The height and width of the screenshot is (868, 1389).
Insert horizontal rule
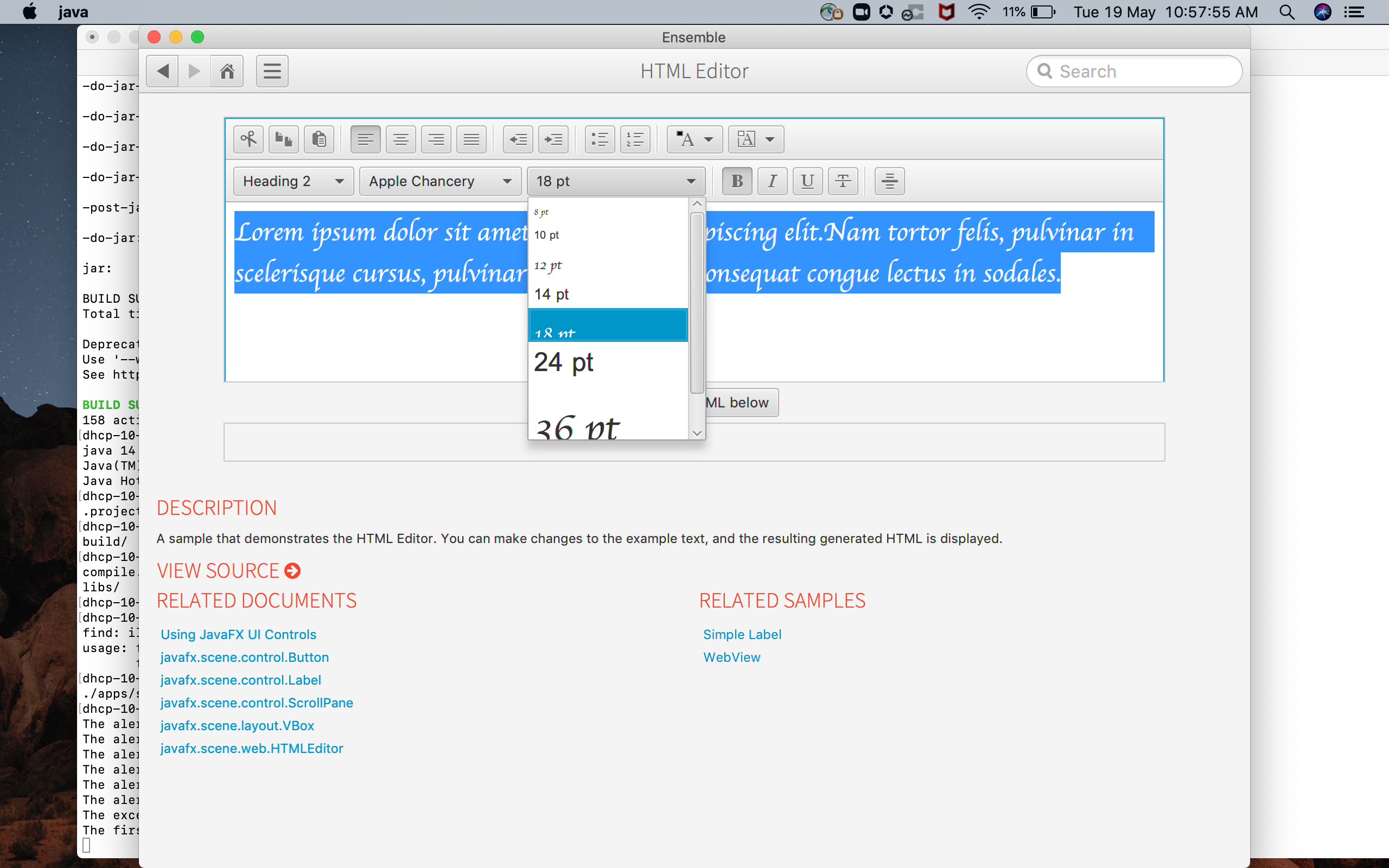tap(889, 181)
